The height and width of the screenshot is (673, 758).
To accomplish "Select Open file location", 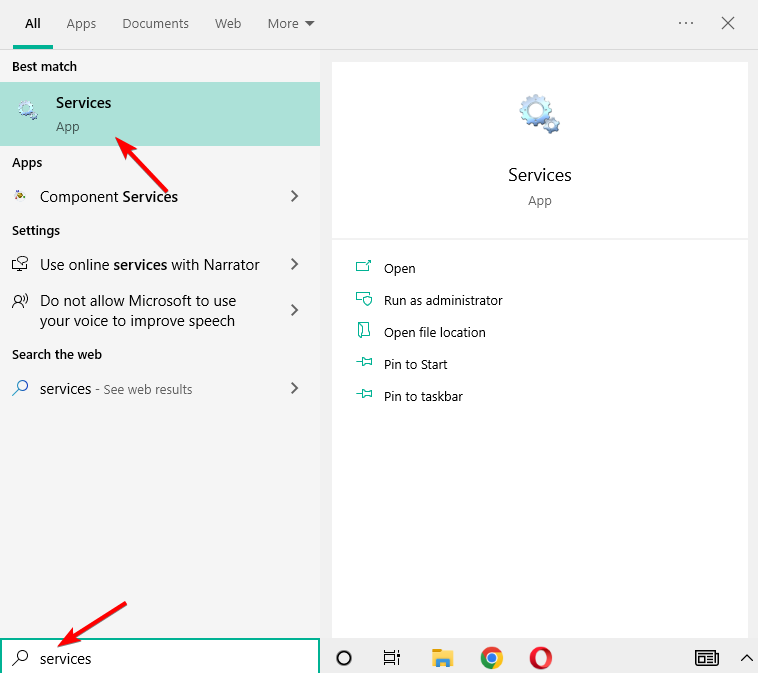I will (435, 333).
